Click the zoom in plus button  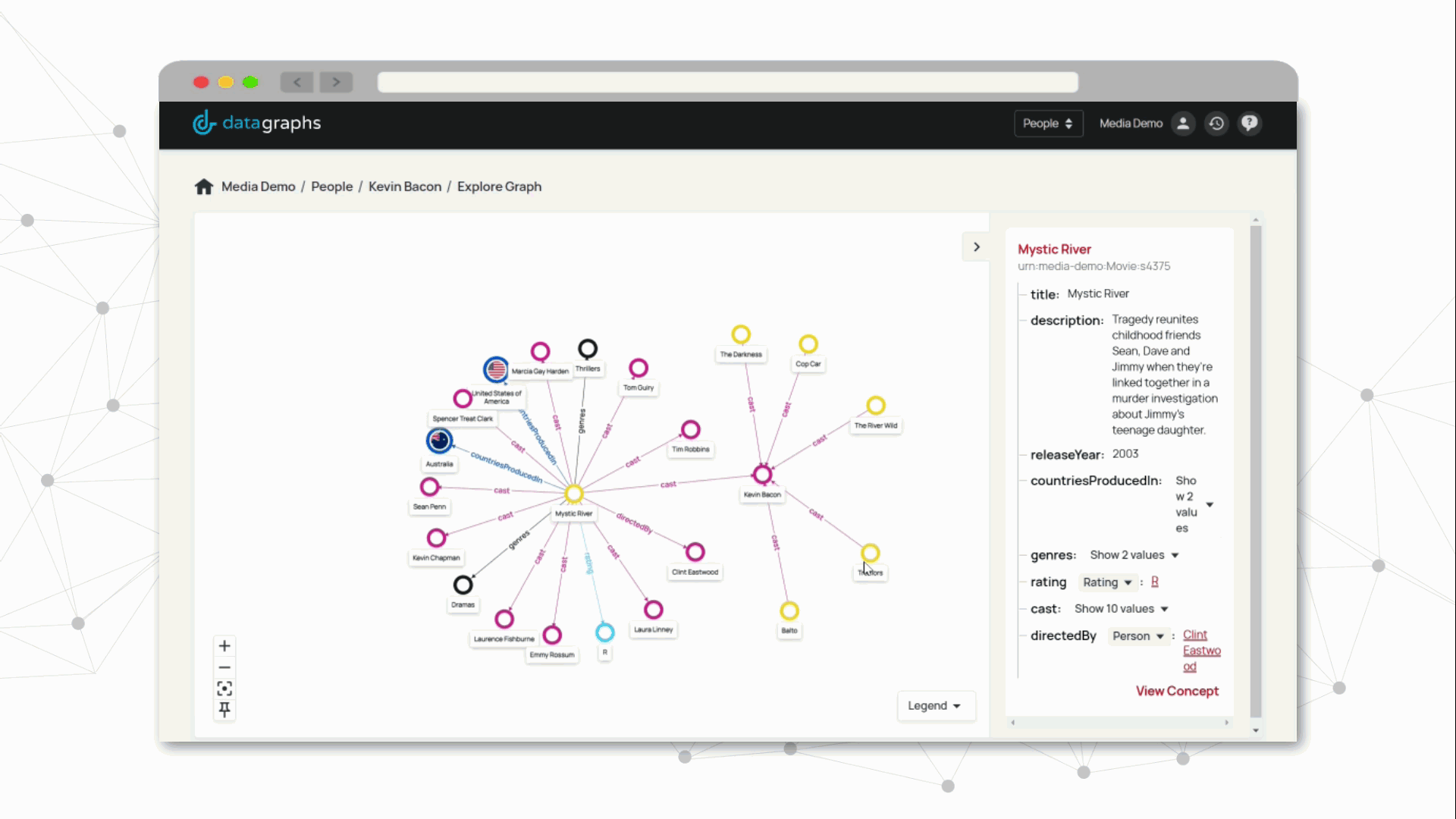click(x=224, y=646)
